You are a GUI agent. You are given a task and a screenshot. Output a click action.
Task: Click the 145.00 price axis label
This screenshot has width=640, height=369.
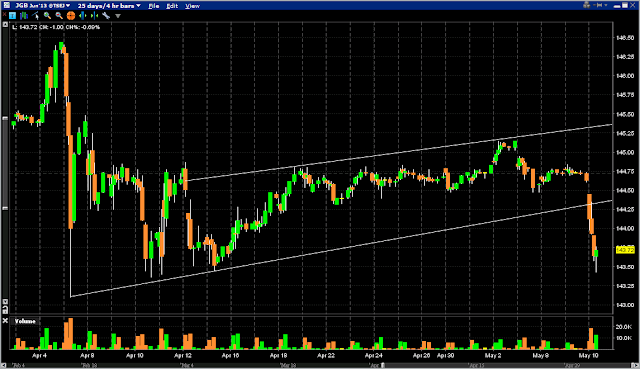tap(625, 152)
